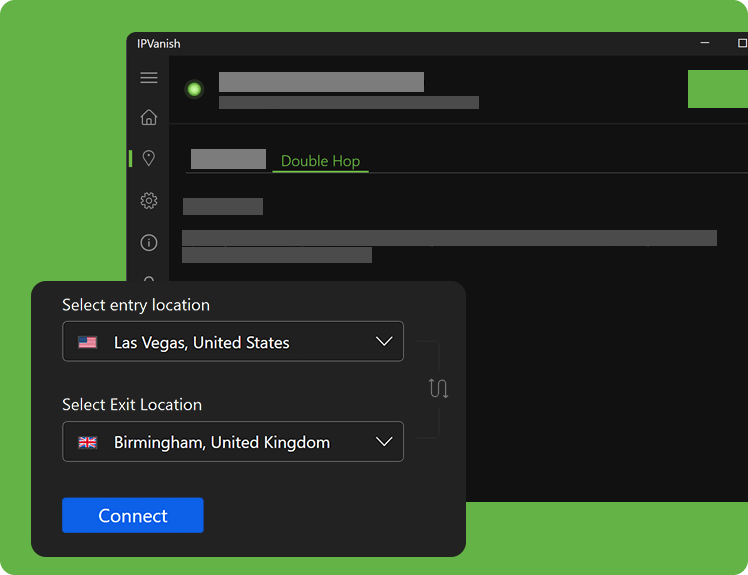Click the green connection status indicator

(194, 89)
